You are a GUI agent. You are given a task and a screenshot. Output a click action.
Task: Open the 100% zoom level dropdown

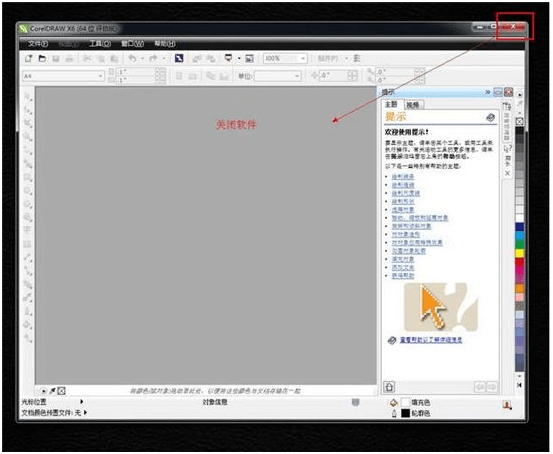coord(285,58)
